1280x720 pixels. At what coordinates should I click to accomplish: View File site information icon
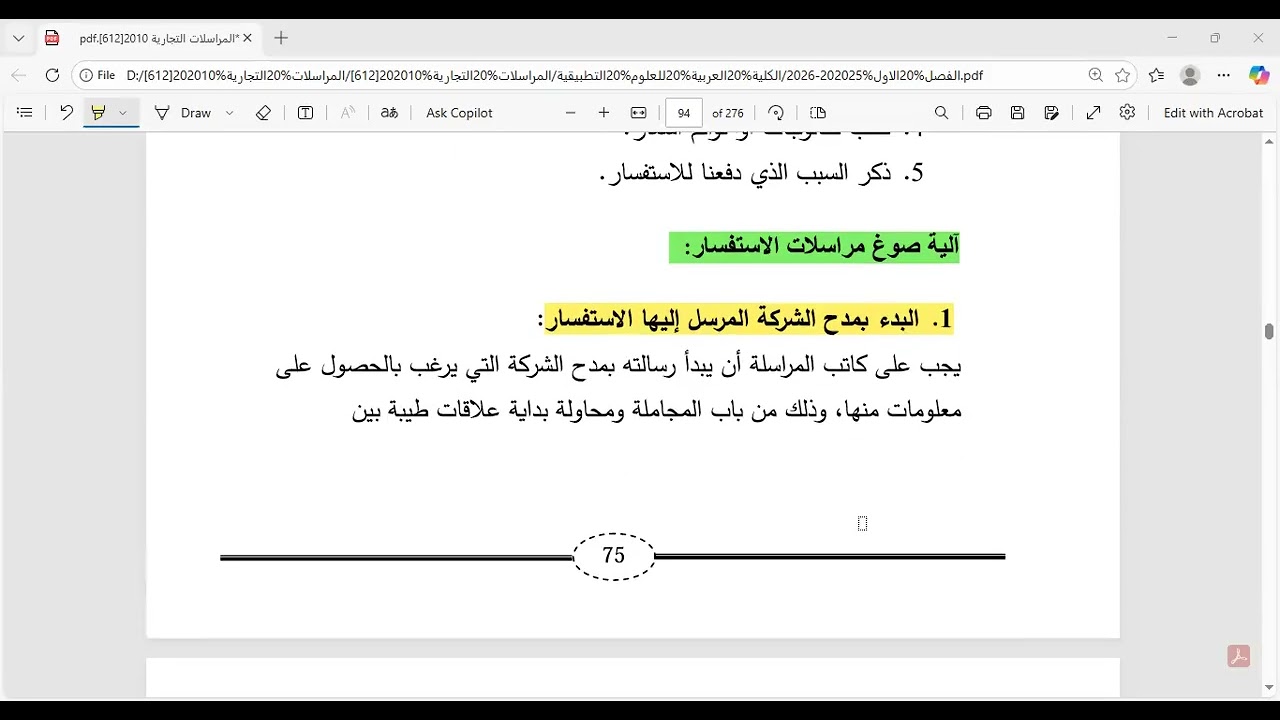(x=97, y=75)
